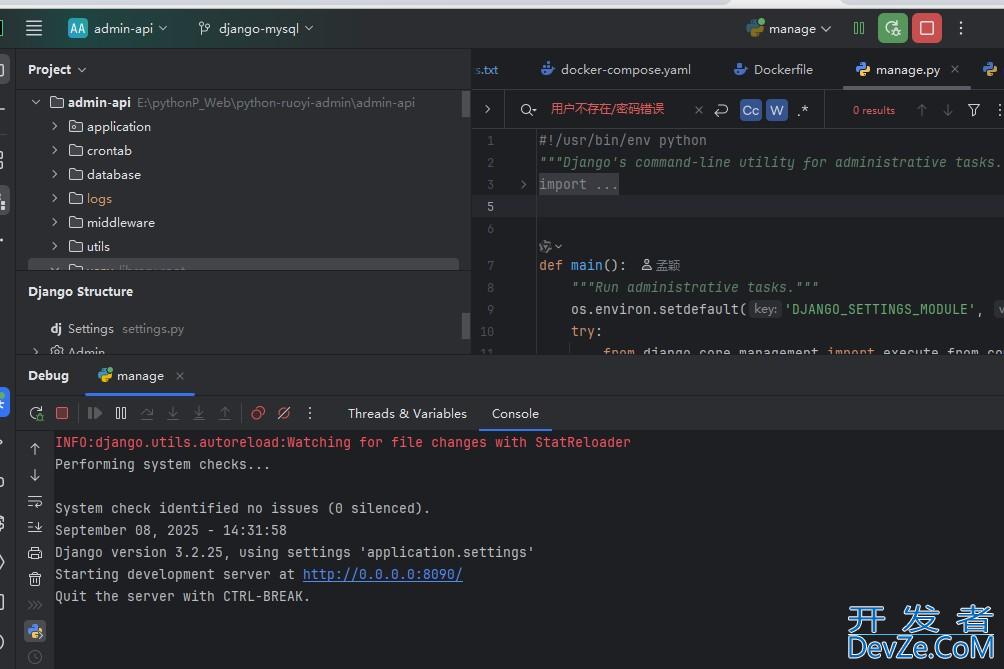
Task: Toggle Match Case (Cc) in search
Action: tap(750, 110)
